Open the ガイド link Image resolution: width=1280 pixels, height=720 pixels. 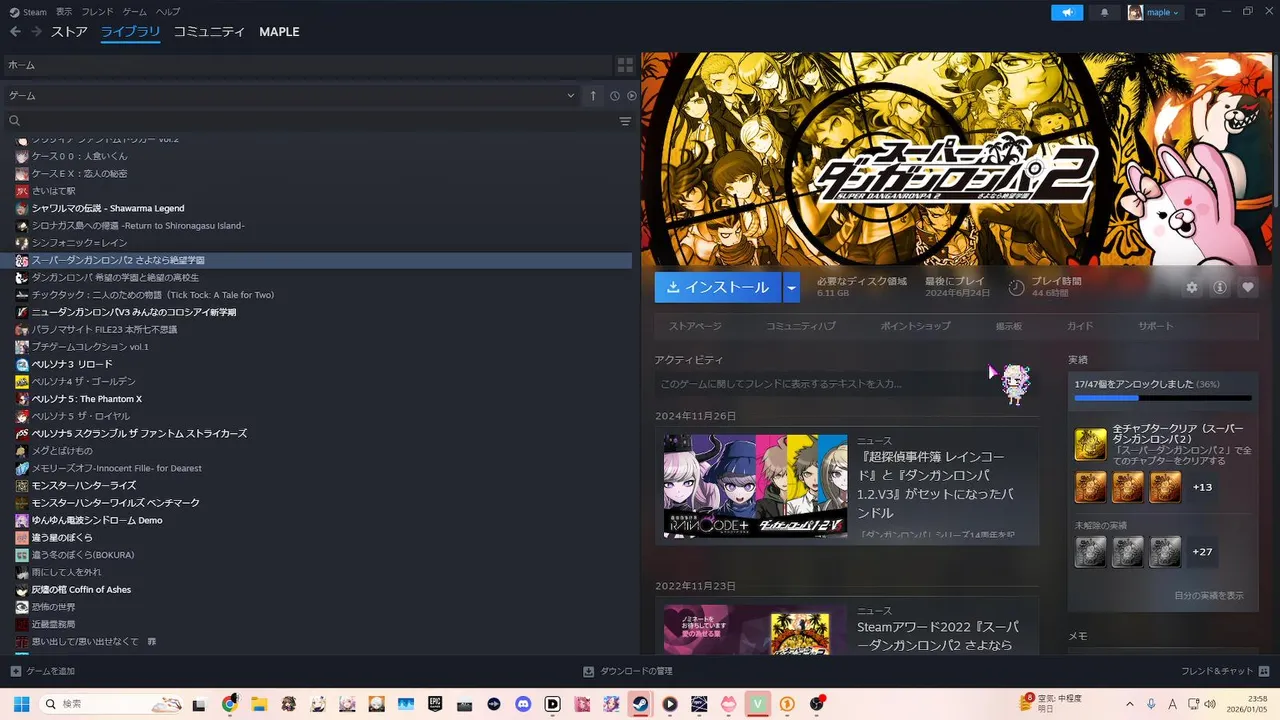1080,326
